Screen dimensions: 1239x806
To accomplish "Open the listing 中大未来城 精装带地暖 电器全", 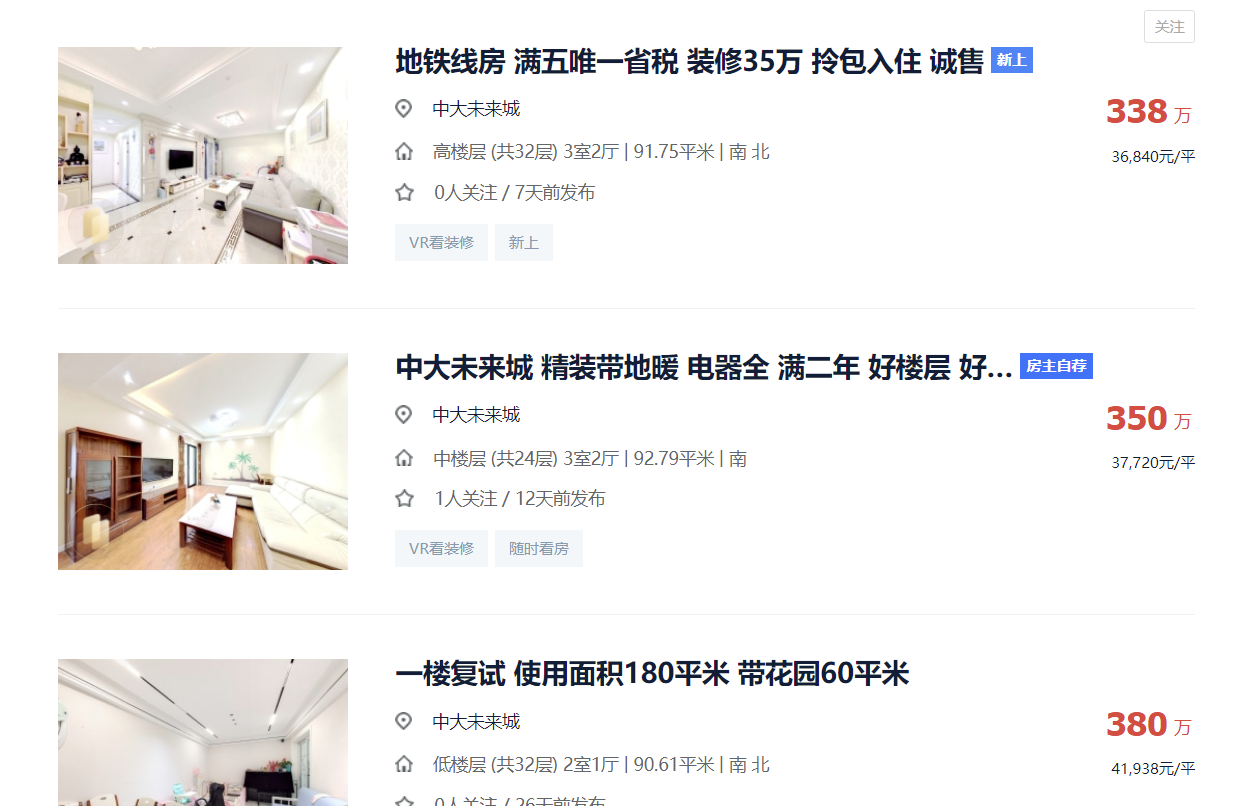I will 704,368.
